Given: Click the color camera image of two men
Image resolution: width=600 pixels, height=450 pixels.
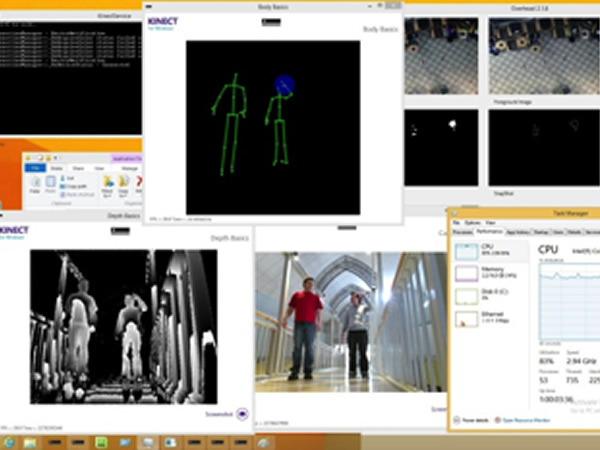Looking at the screenshot, I should 351,322.
